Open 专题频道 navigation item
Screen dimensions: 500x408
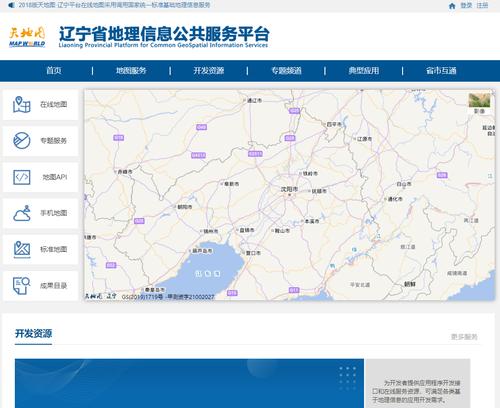(x=286, y=71)
